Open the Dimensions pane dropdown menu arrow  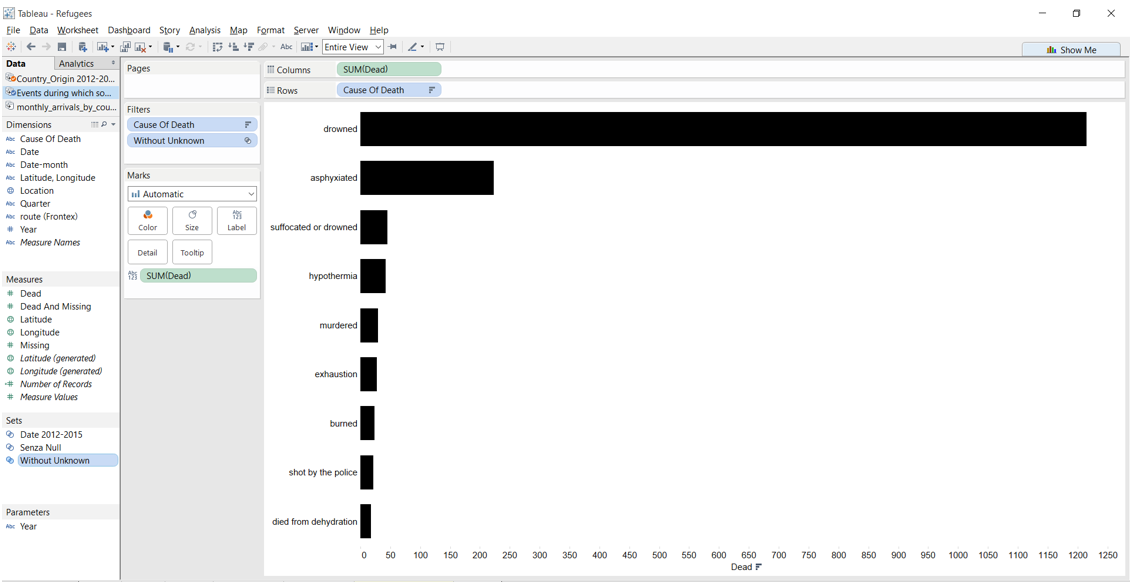click(113, 125)
